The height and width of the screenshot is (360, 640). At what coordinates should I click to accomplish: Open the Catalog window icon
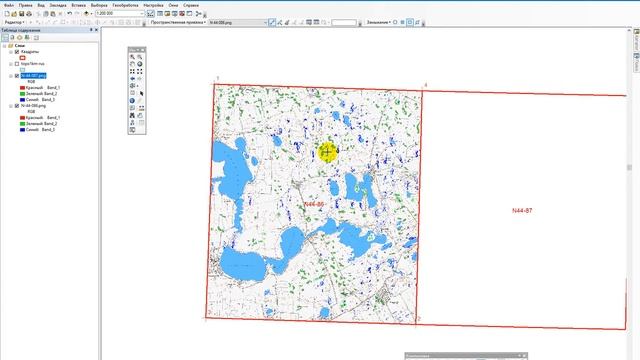(x=167, y=13)
